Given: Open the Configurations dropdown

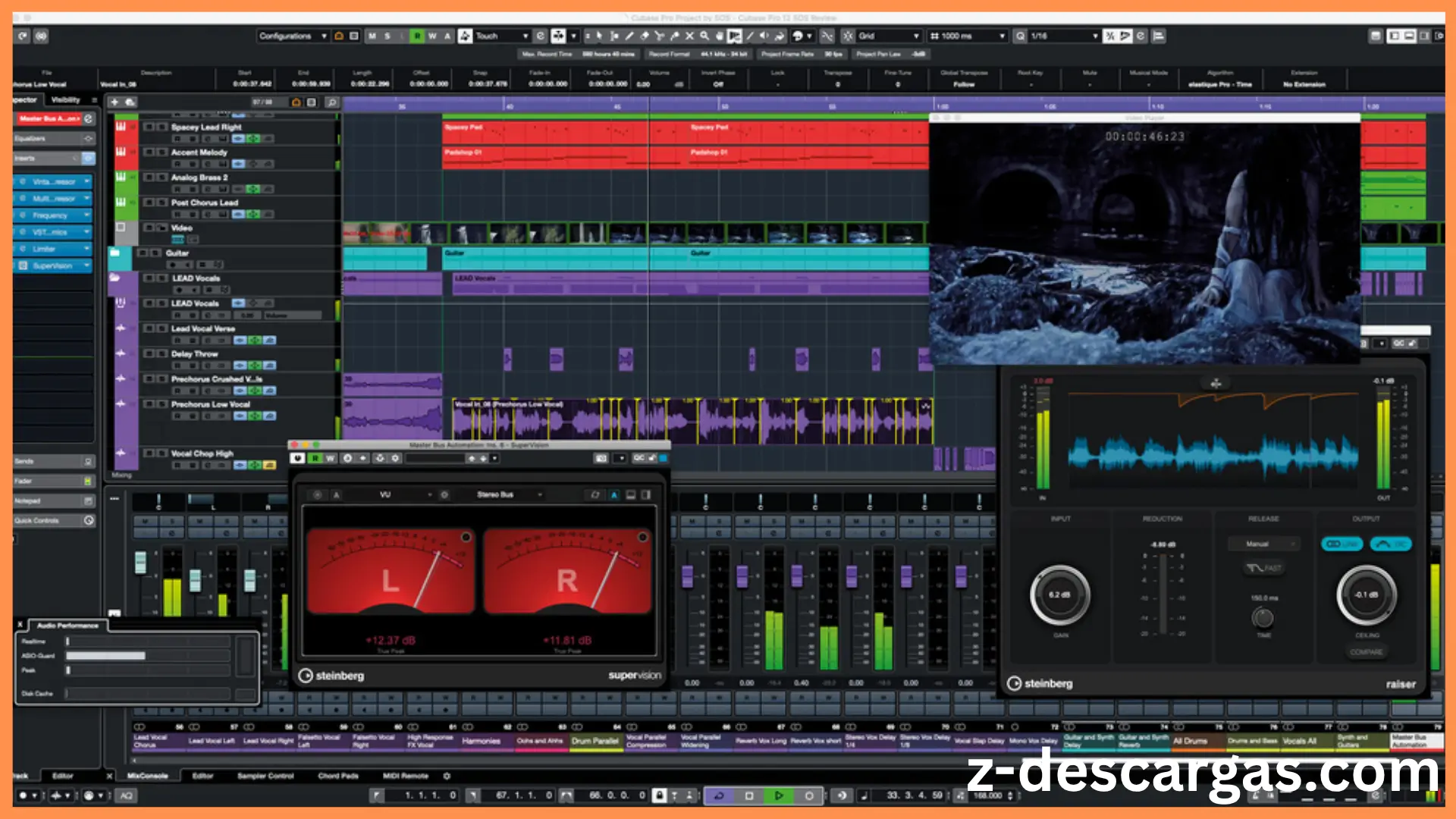Looking at the screenshot, I should tap(293, 36).
